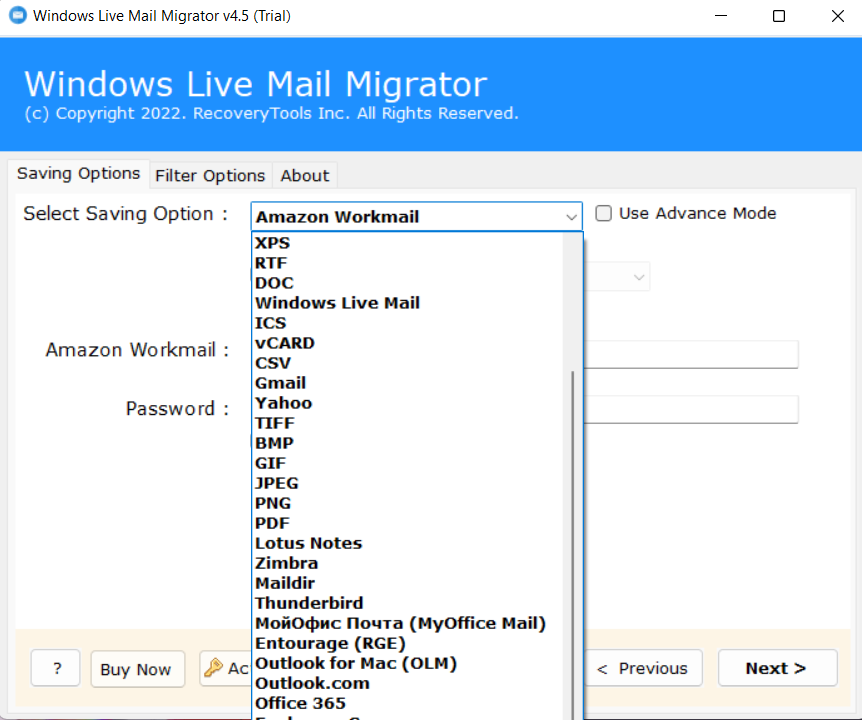Click the key icon on Activate button
This screenshot has height=720, width=862.
[213, 668]
